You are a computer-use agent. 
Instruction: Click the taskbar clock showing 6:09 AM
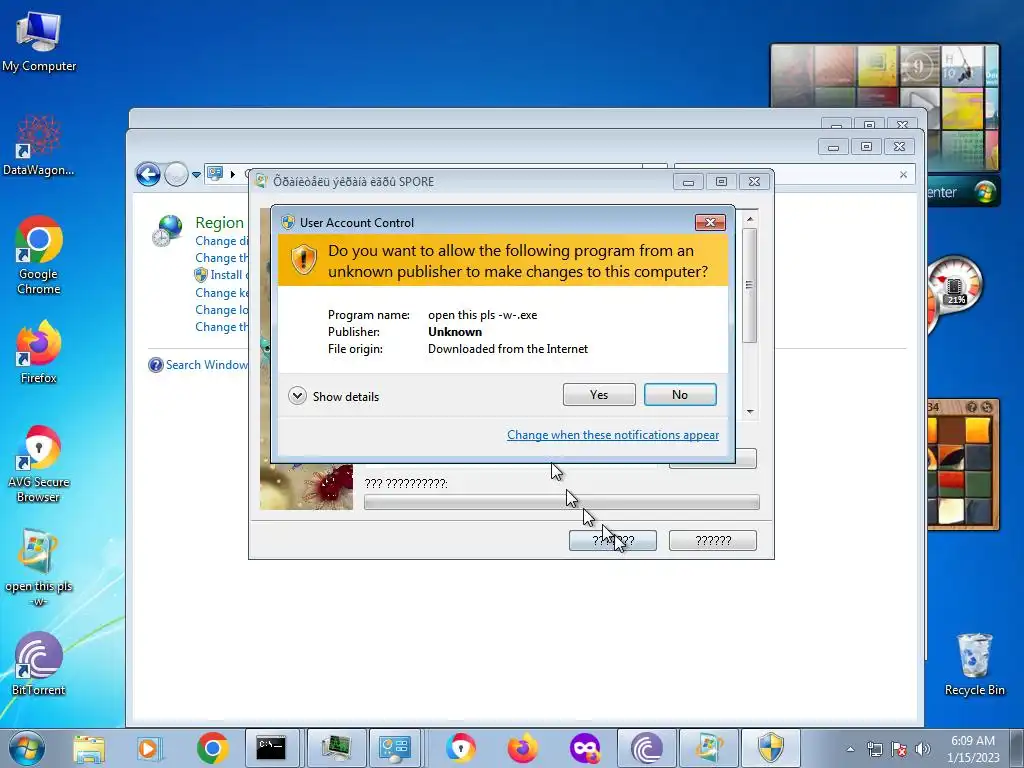tap(973, 749)
